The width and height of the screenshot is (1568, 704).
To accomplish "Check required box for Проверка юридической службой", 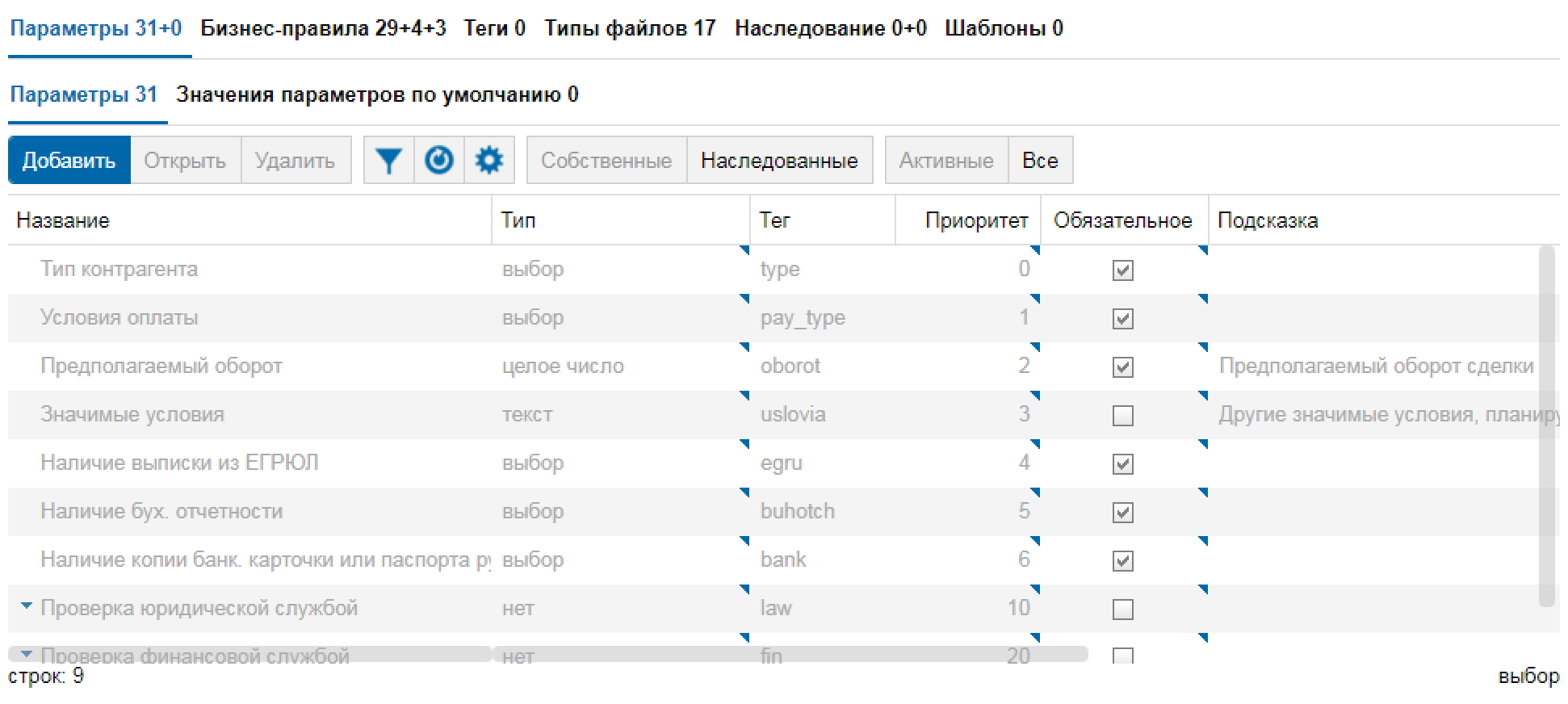I will tap(1122, 609).
